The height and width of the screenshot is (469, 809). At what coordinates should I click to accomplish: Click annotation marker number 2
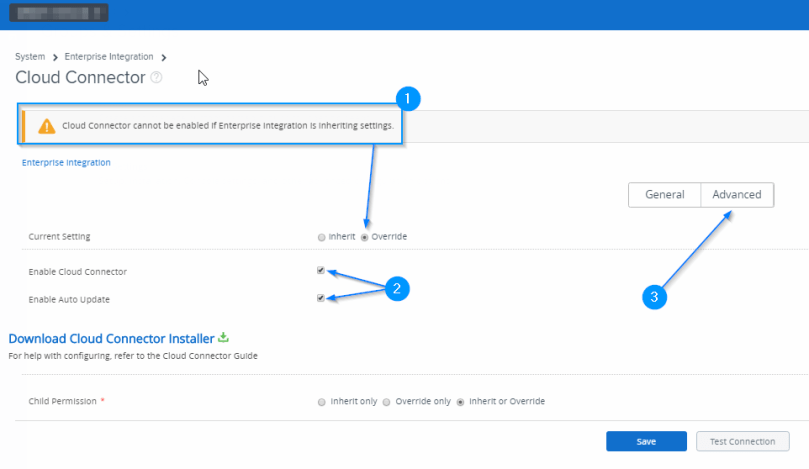397,288
